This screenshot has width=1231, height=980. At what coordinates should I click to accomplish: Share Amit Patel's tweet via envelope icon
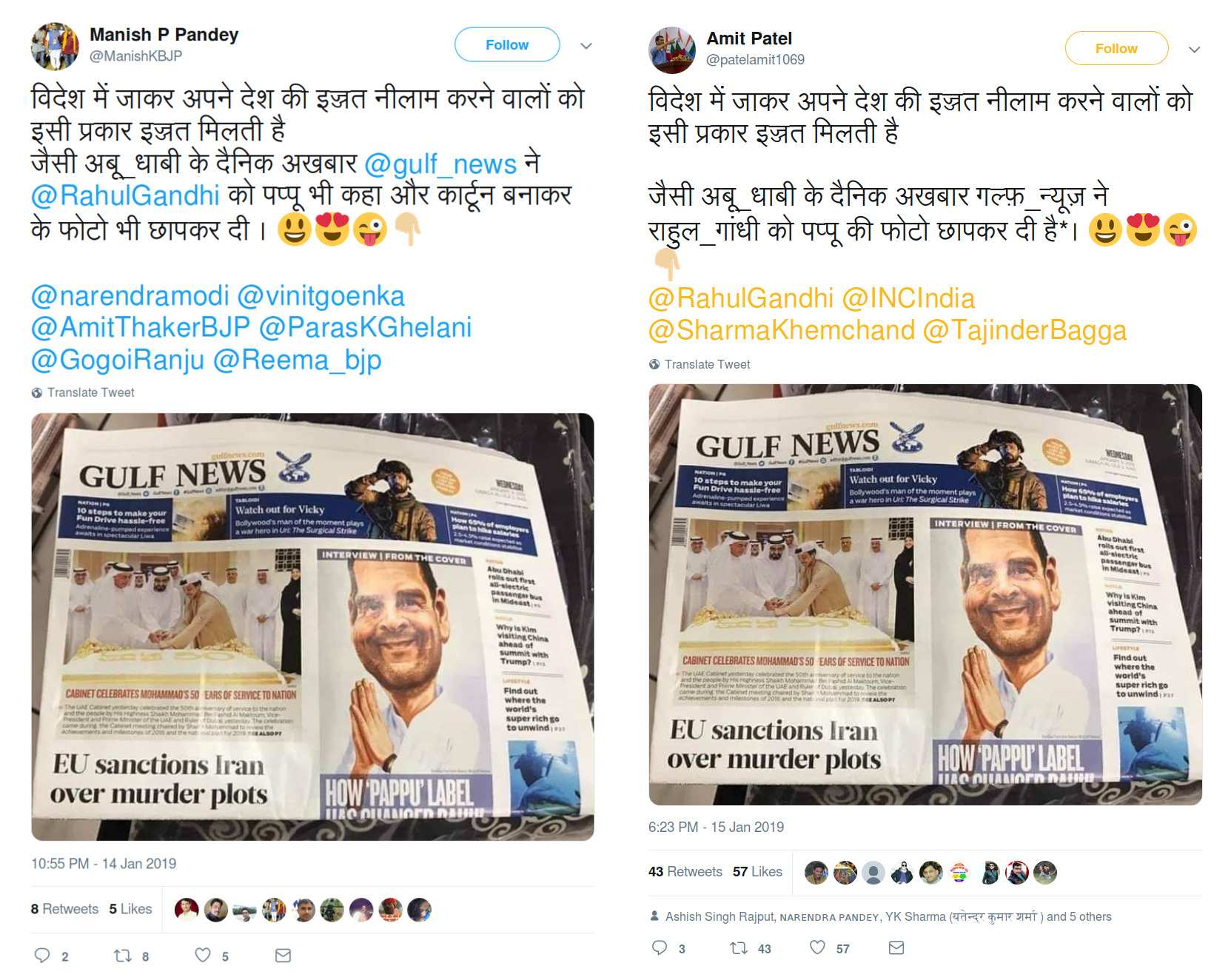click(x=896, y=947)
